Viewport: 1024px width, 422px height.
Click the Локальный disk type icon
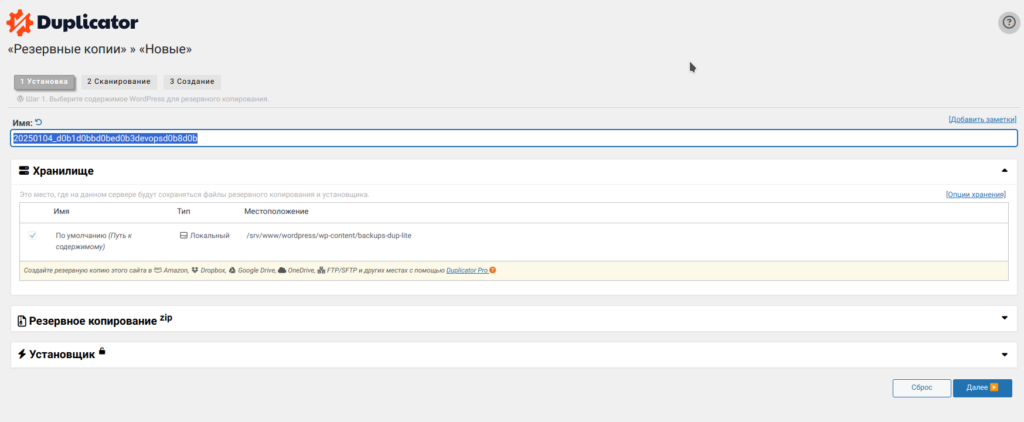click(x=183, y=235)
